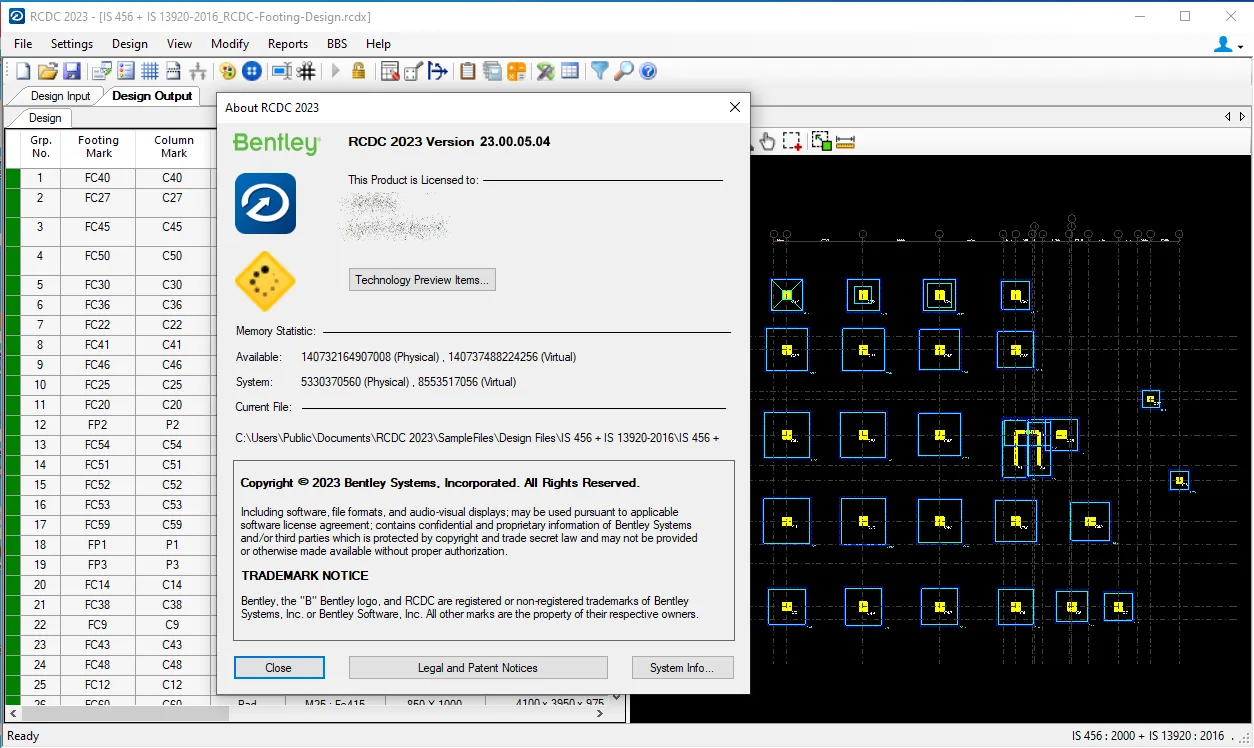Click the dashed rectangle select tool
This screenshot has height=748, width=1254.
point(793,141)
